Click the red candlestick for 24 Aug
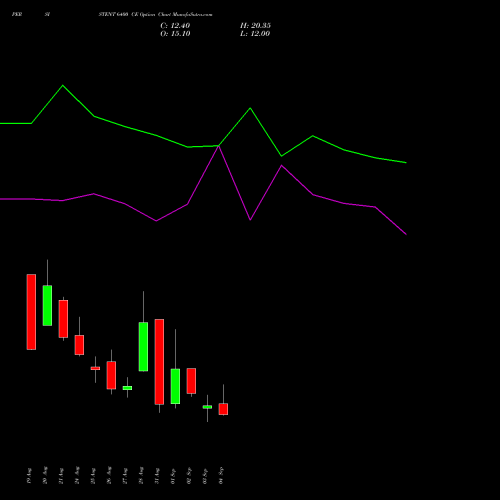500x500 pixels. [79, 345]
